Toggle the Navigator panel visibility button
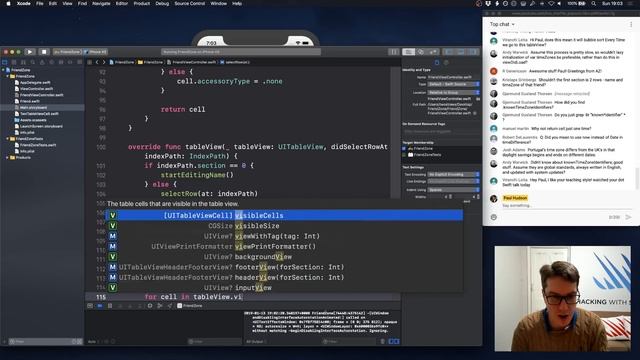The height and width of the screenshot is (360, 640). (449, 52)
